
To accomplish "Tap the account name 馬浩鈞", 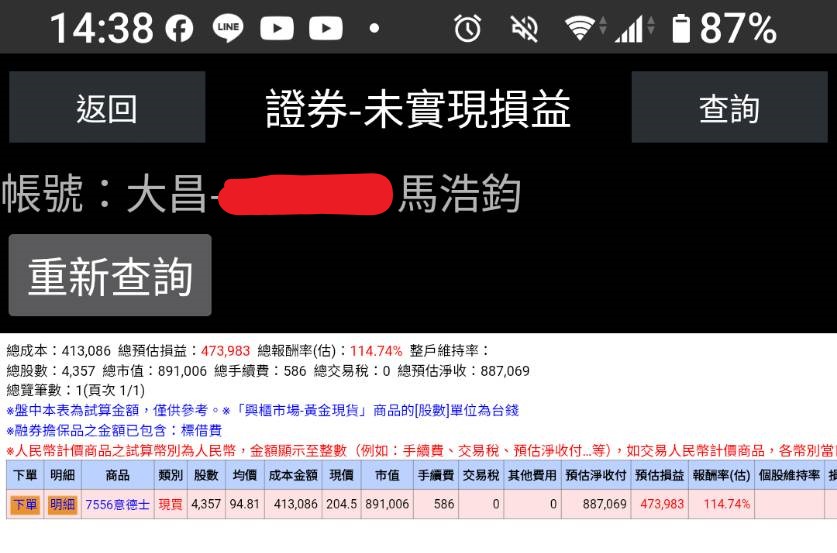I will coord(460,194).
